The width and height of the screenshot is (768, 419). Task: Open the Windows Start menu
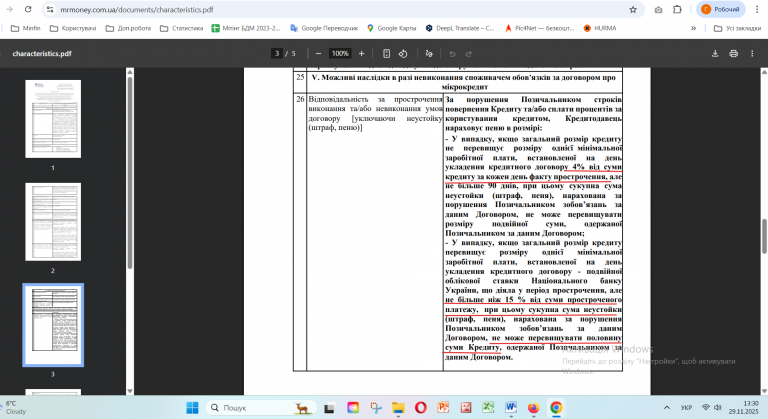[192, 408]
